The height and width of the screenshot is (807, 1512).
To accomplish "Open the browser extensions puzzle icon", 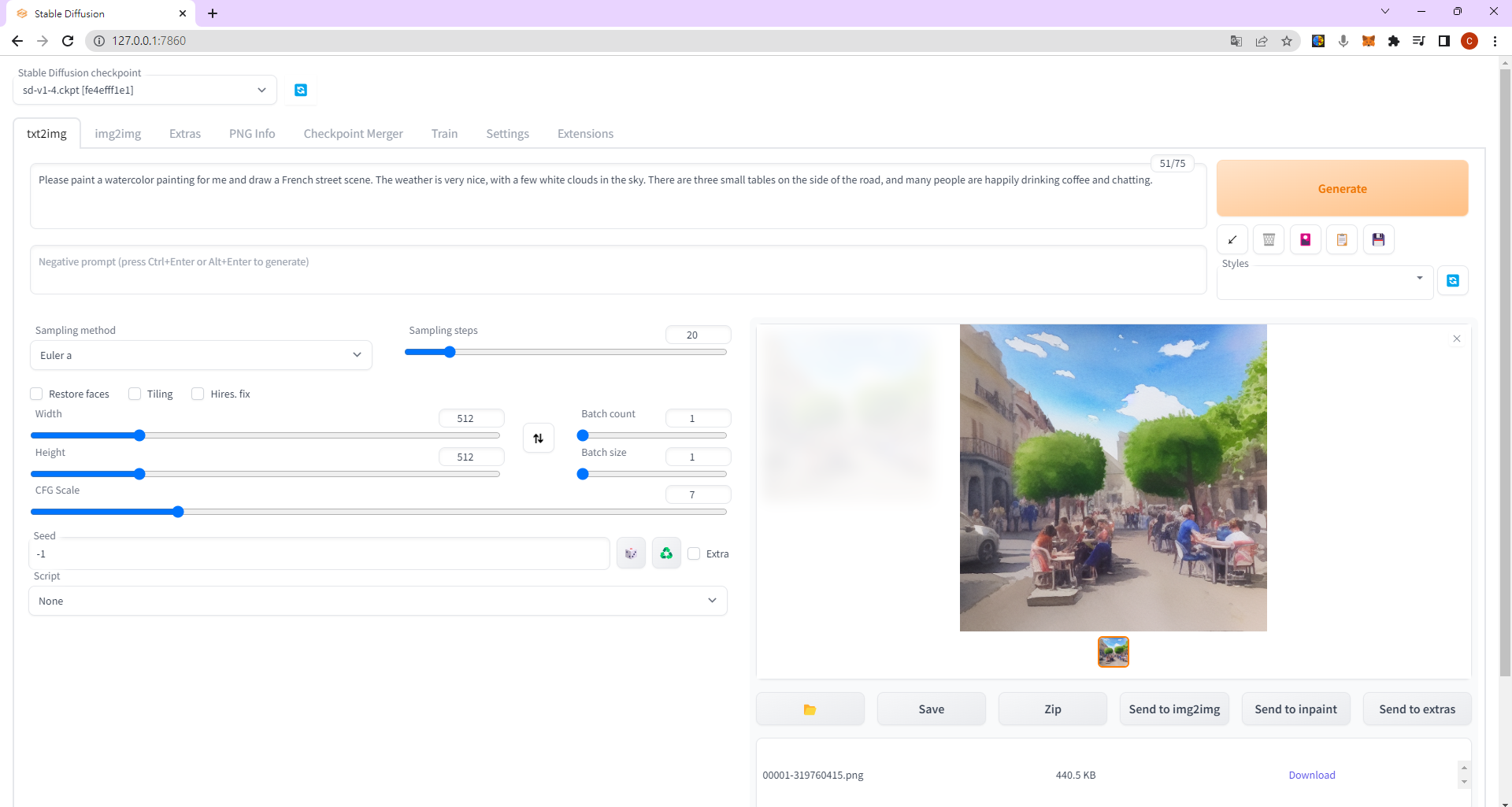I will coord(1394,41).
